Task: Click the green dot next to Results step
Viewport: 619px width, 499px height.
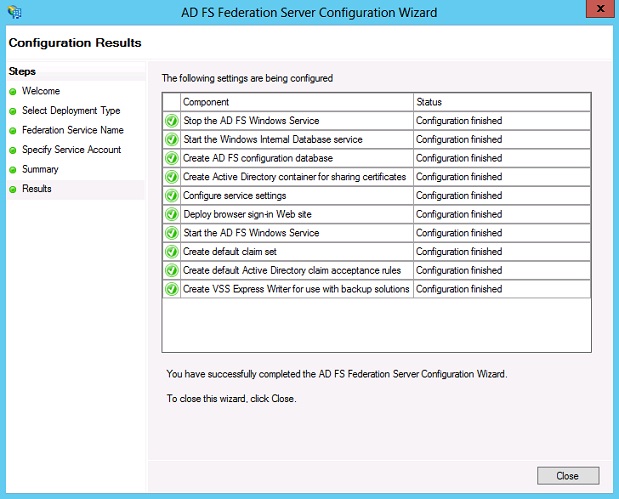Action: click(x=13, y=189)
